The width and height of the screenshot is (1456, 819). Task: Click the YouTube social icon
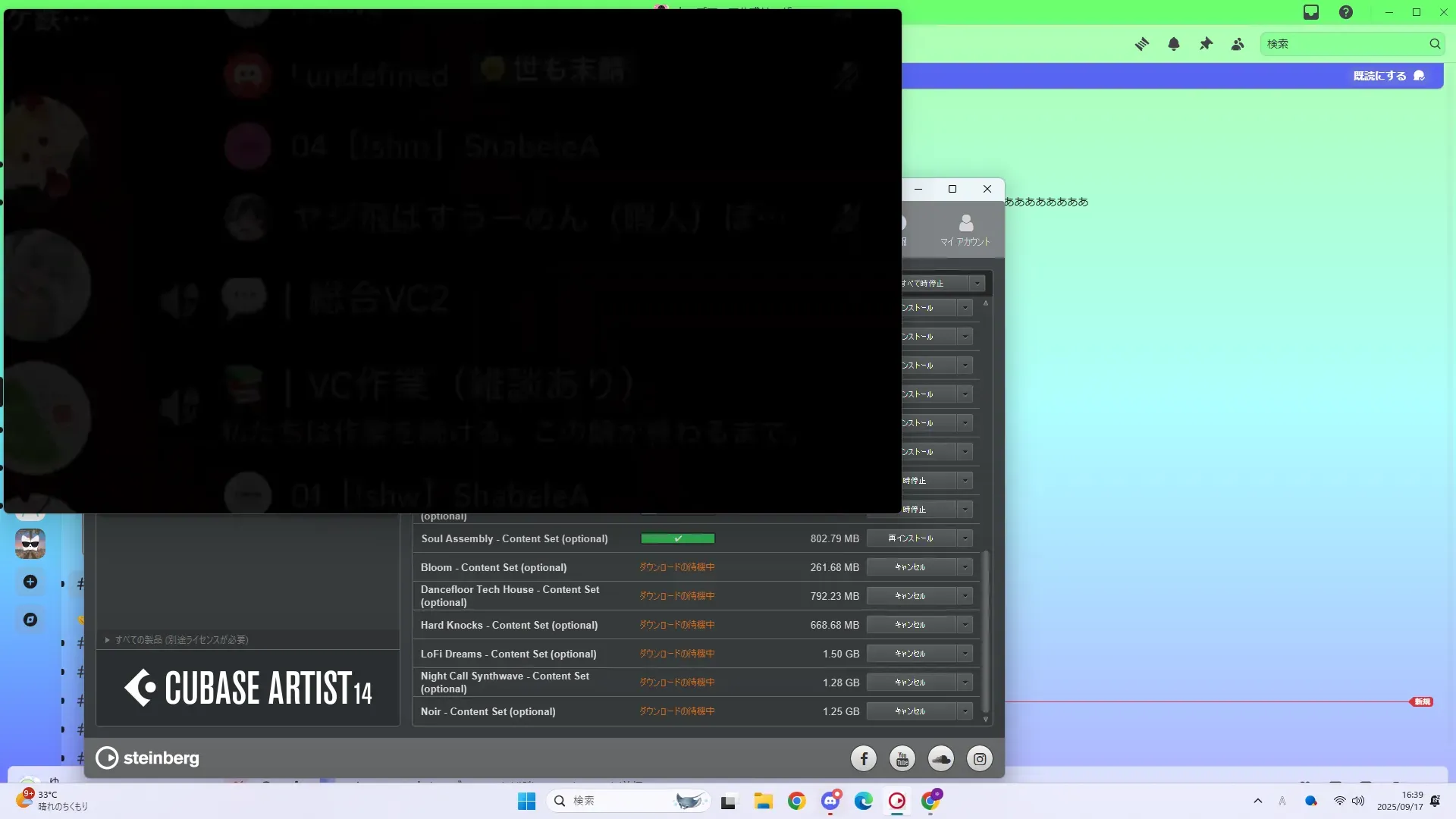coord(902,758)
